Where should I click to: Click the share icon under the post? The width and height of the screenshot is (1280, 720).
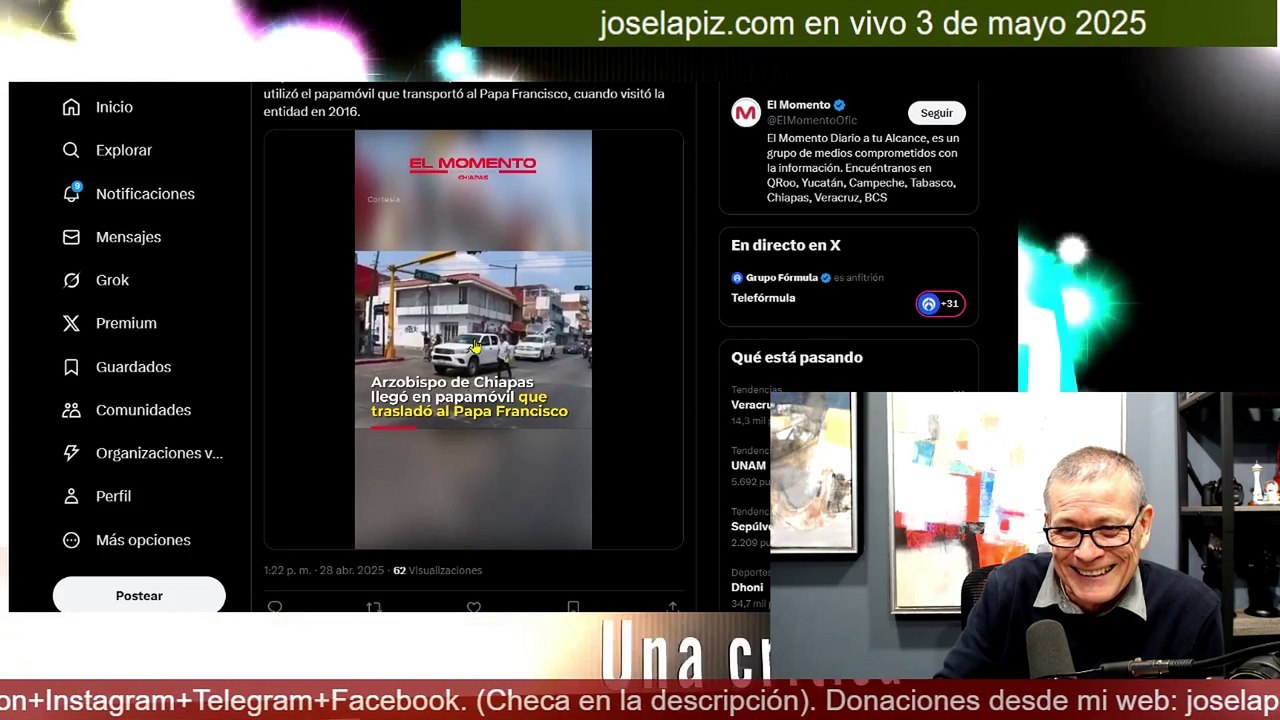pos(672,606)
